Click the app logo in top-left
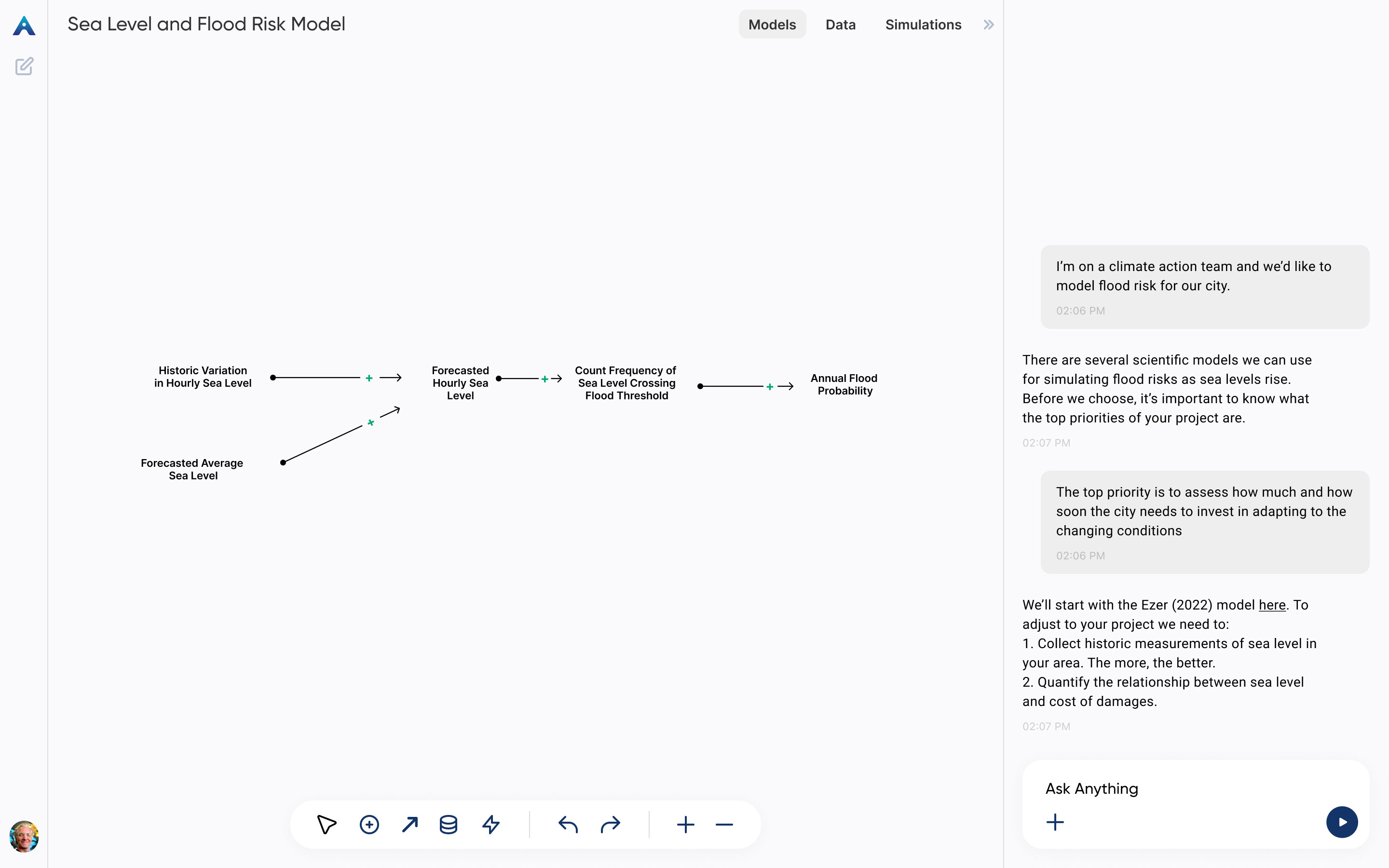 point(24,26)
